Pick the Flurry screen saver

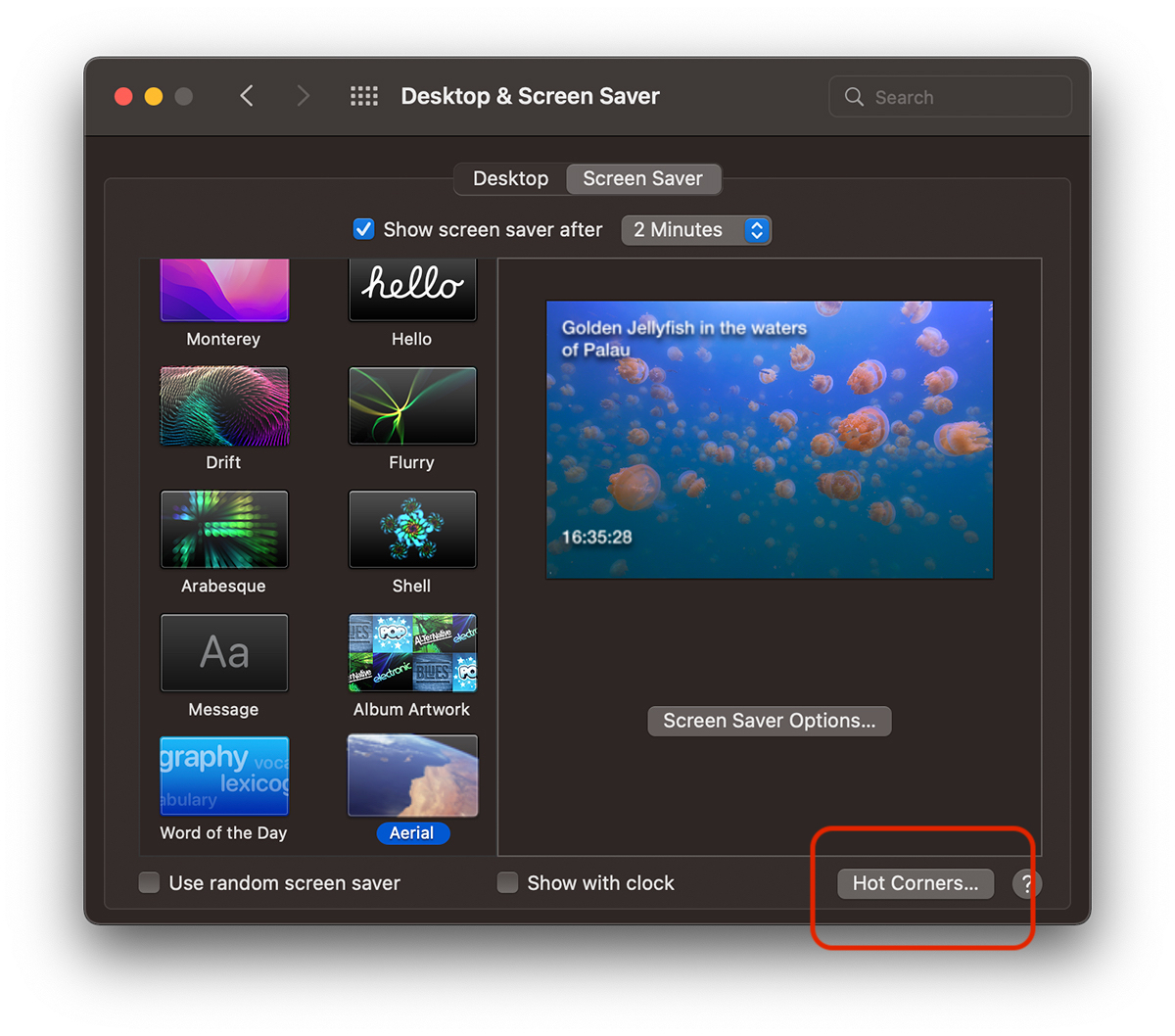412,406
